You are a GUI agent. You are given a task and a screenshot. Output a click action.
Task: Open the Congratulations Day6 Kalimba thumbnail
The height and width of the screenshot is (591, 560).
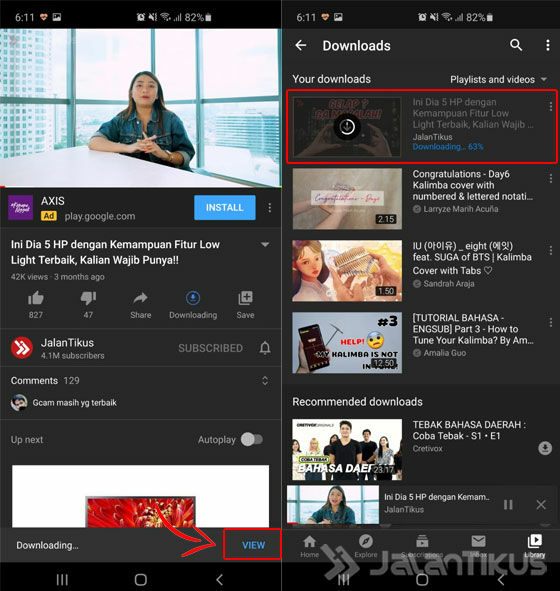(x=347, y=199)
